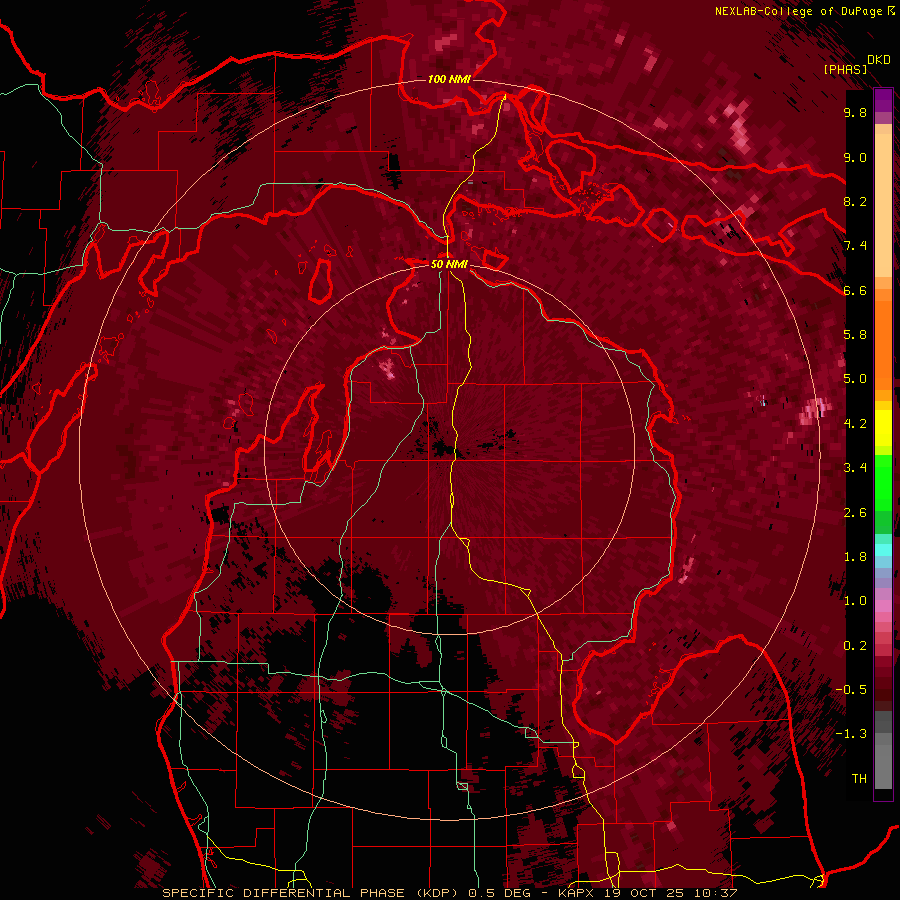Select the 9.8 value on the legend

(x=855, y=113)
